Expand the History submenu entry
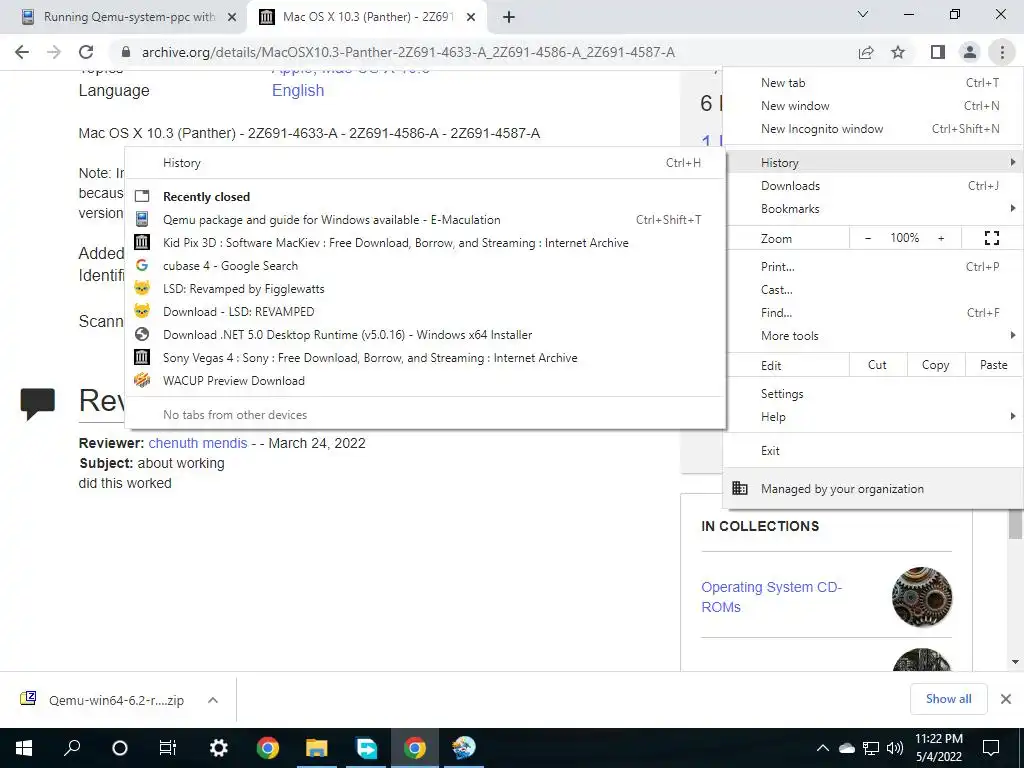1024x768 pixels. [x=873, y=163]
